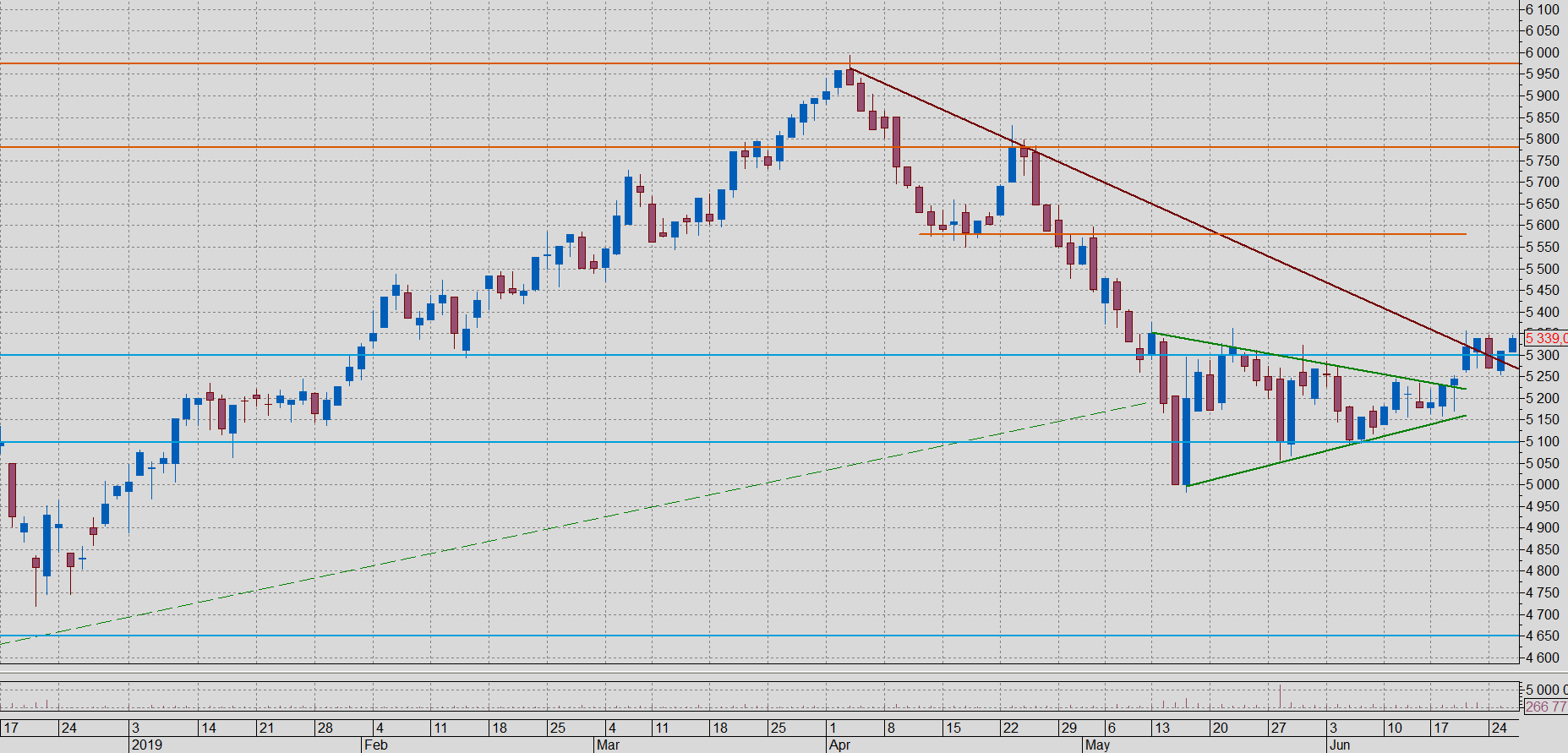This screenshot has width=1568, height=753.
Task: Click the April peak candle near 5 950
Action: (850, 76)
